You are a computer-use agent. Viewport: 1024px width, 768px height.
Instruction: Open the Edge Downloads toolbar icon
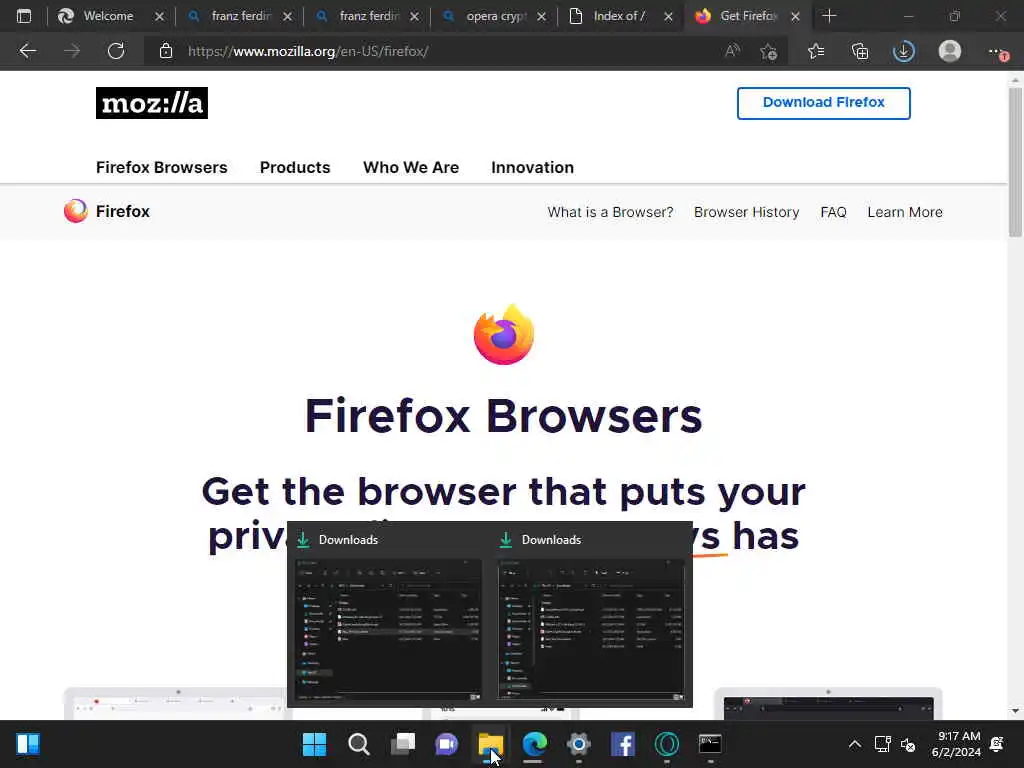coord(904,51)
